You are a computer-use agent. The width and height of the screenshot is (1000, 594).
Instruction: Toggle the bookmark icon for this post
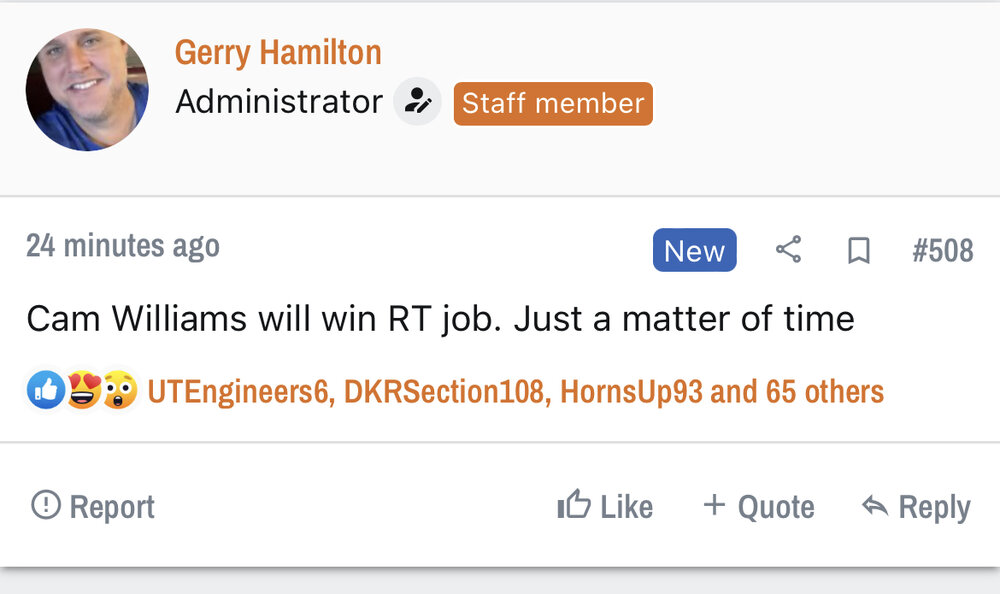coord(858,250)
